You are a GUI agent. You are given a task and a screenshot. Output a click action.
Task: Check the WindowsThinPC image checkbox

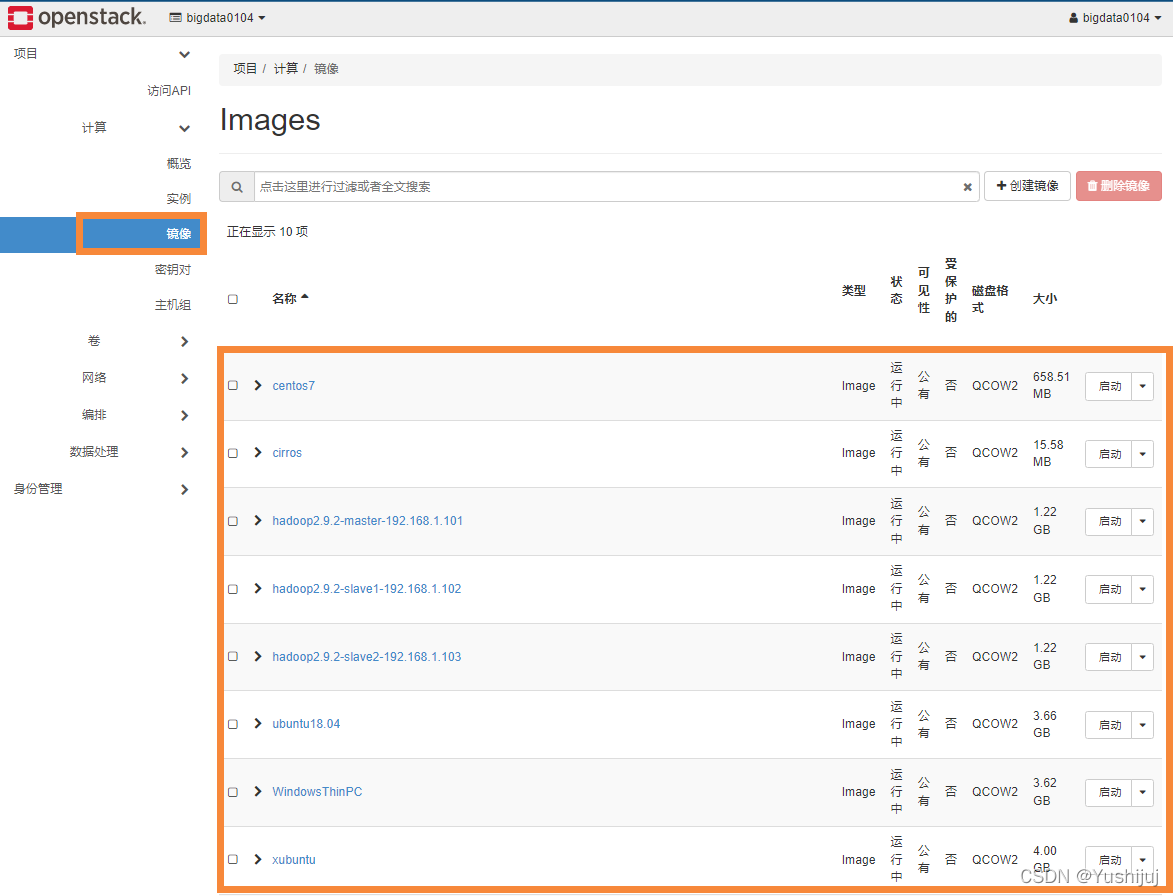tap(233, 791)
